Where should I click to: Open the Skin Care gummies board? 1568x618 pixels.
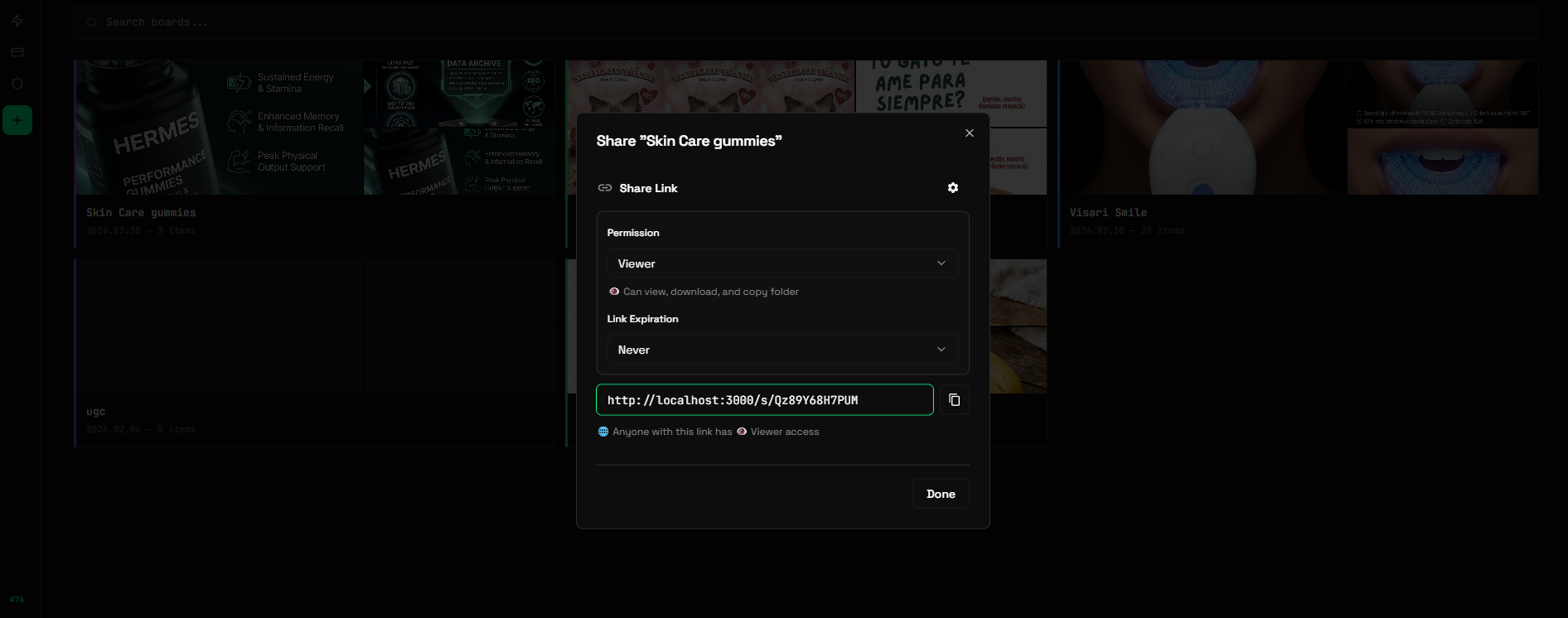(141, 213)
